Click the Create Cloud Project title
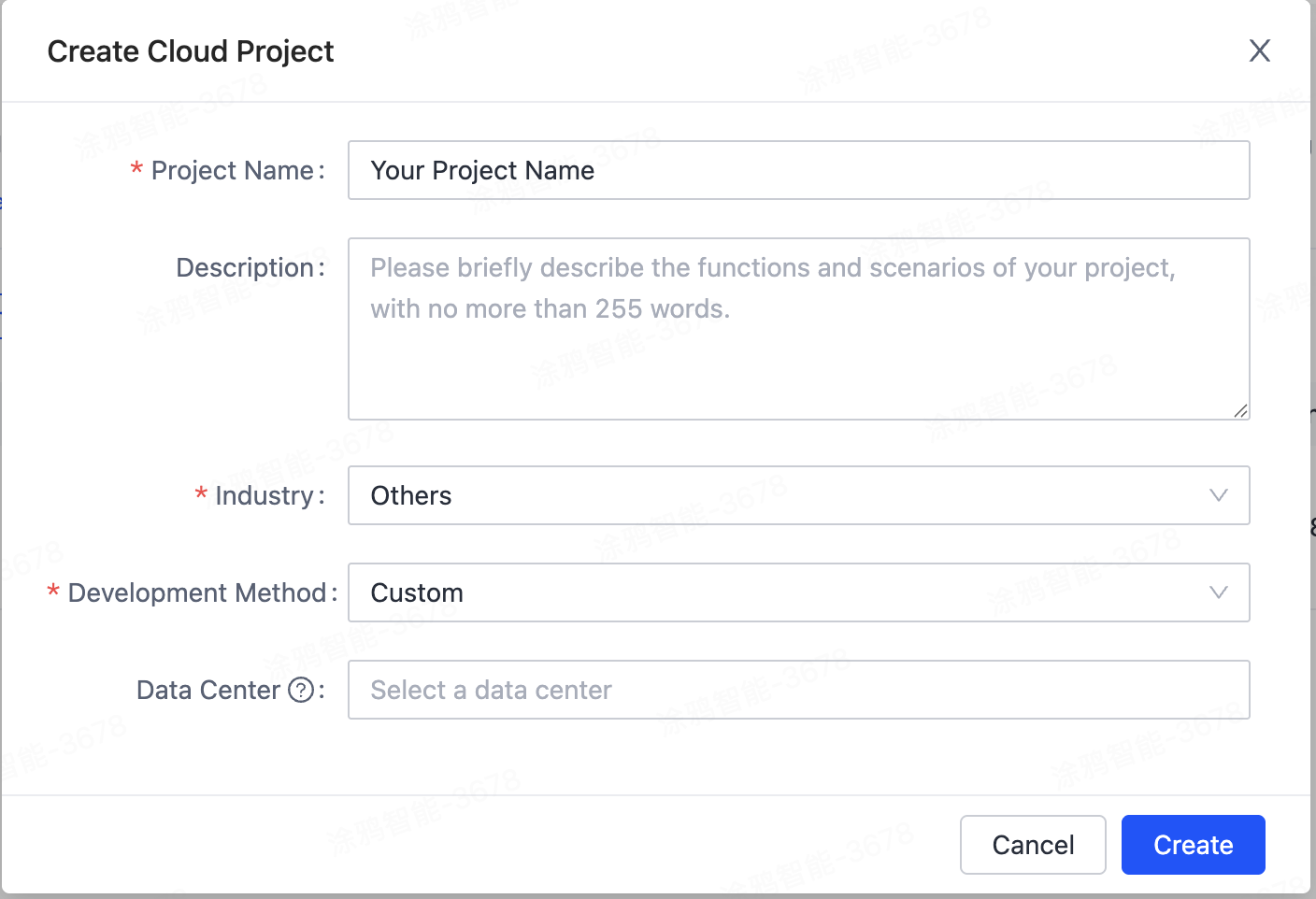This screenshot has width=1316, height=899. [x=190, y=51]
